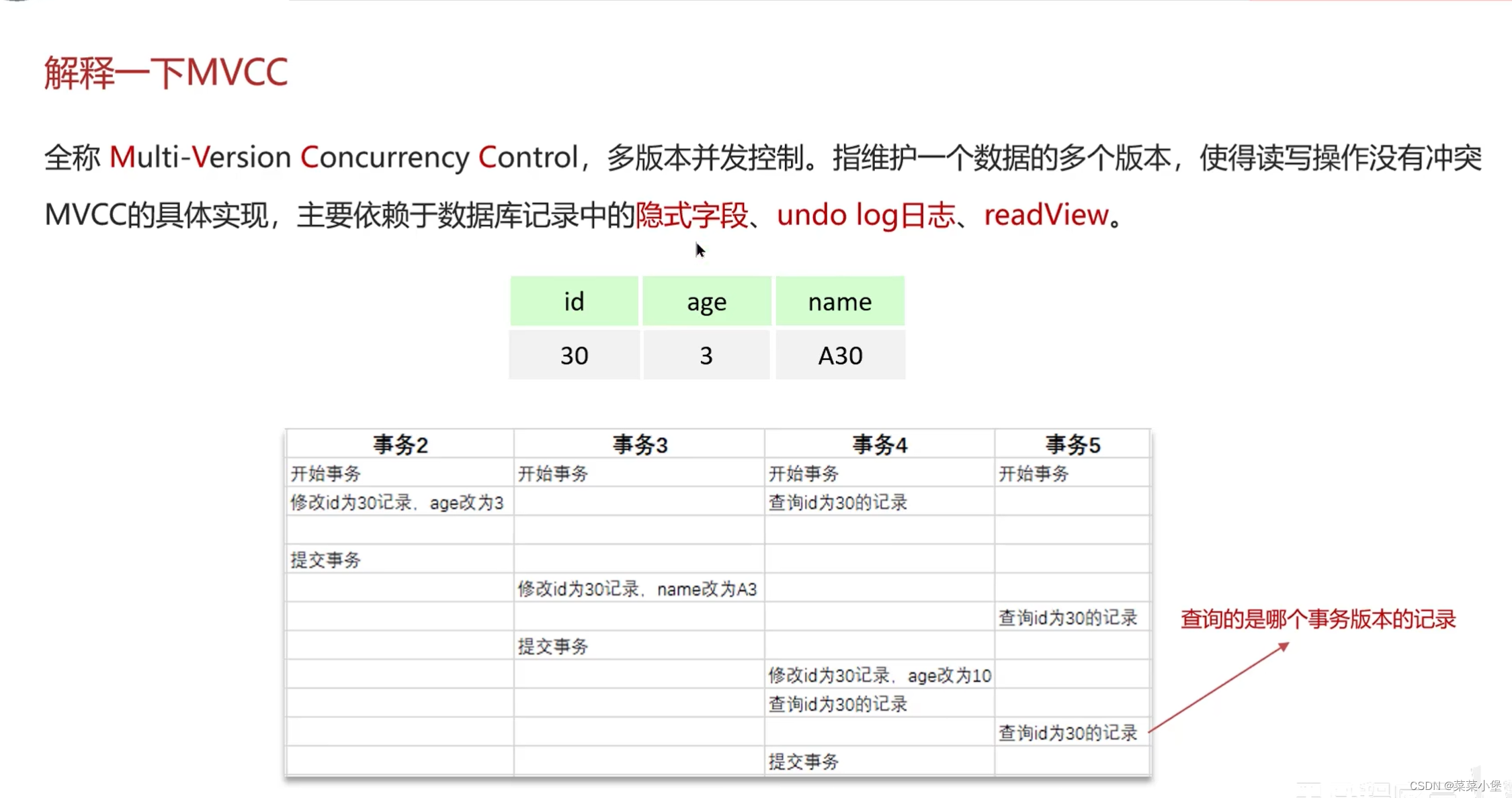Click the CSDN @菜菜小堡 watermark

pos(1455,785)
